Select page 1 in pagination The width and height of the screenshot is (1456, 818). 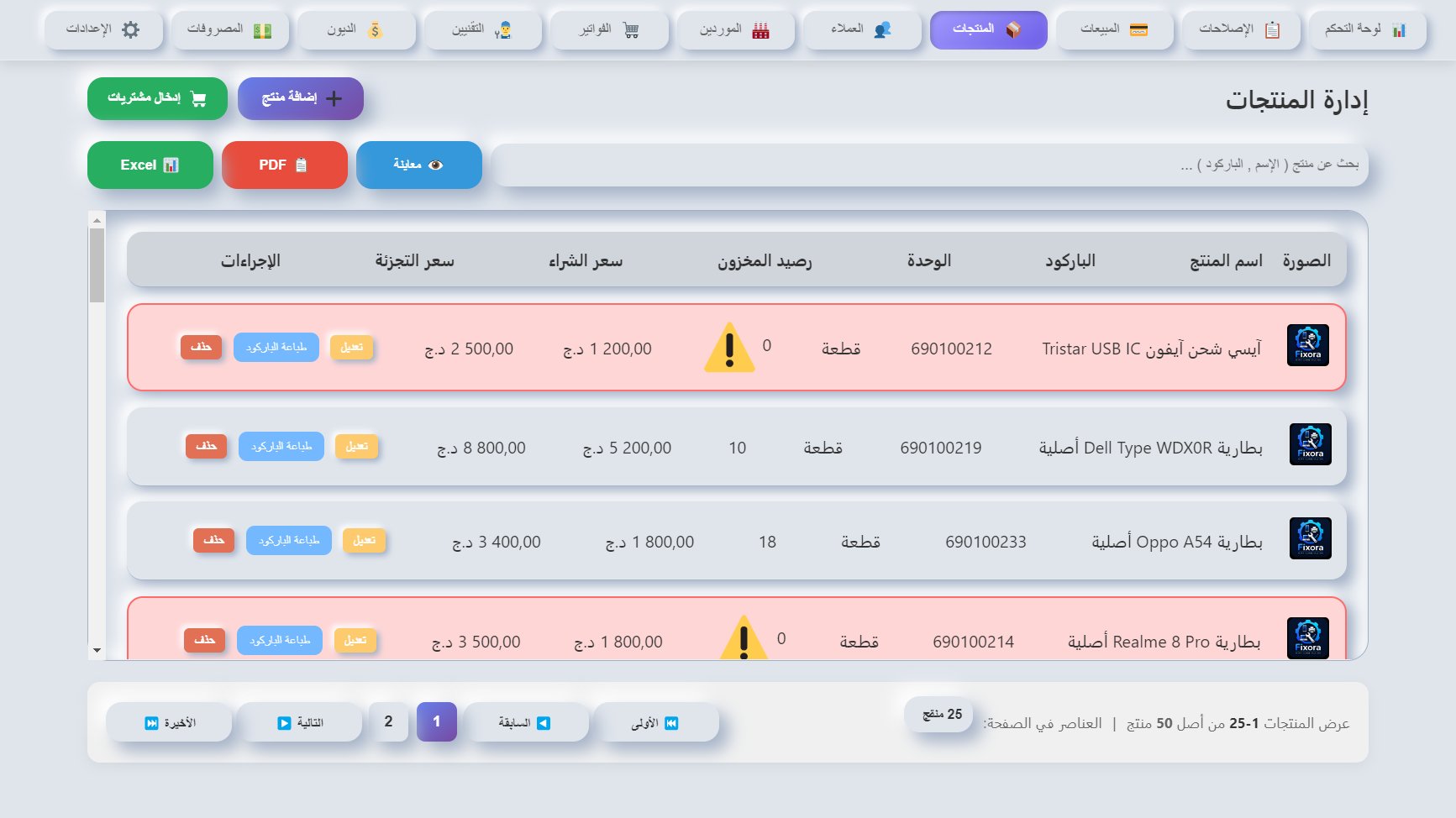437,721
